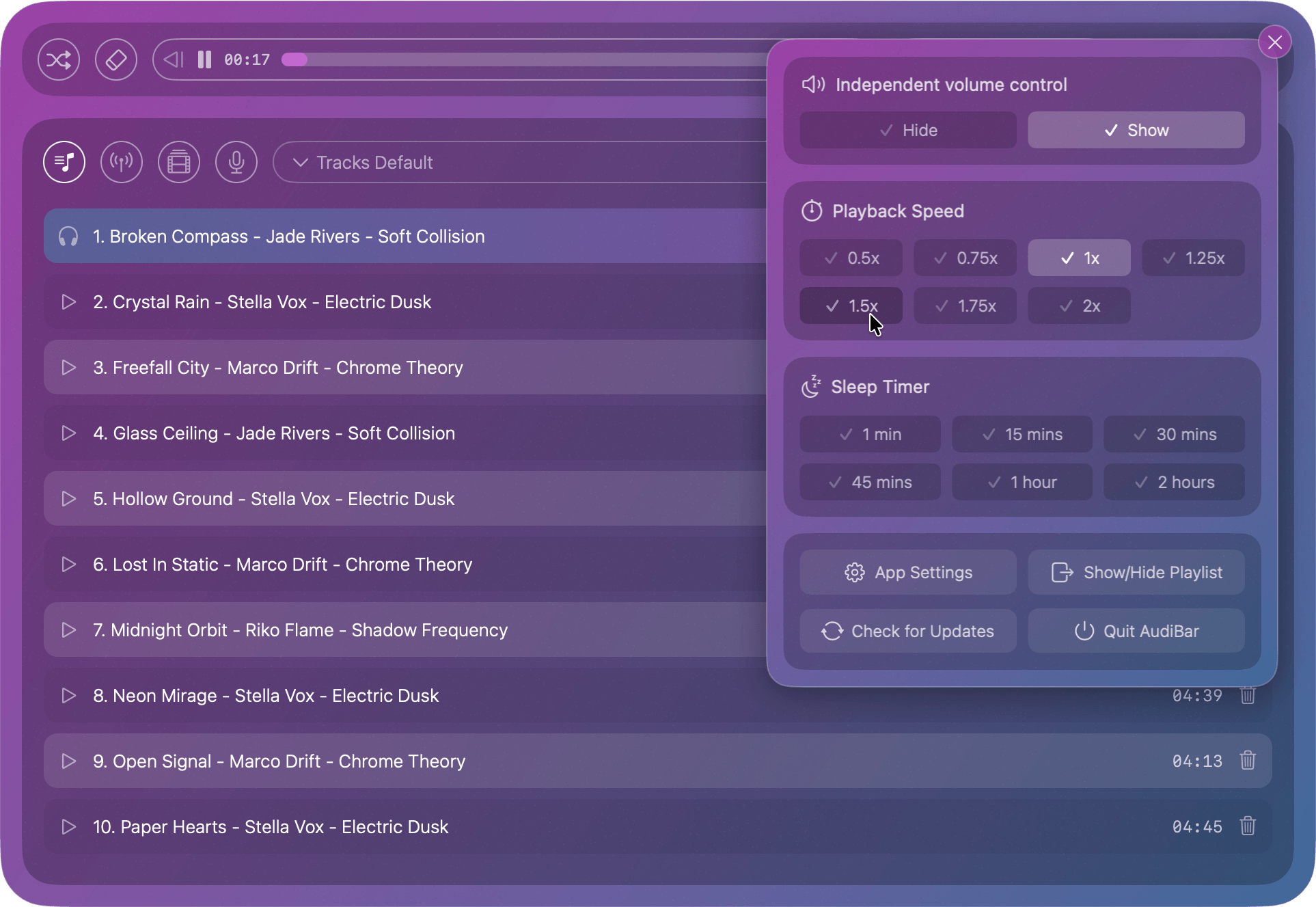Click the skip-back playback icon

[172, 59]
